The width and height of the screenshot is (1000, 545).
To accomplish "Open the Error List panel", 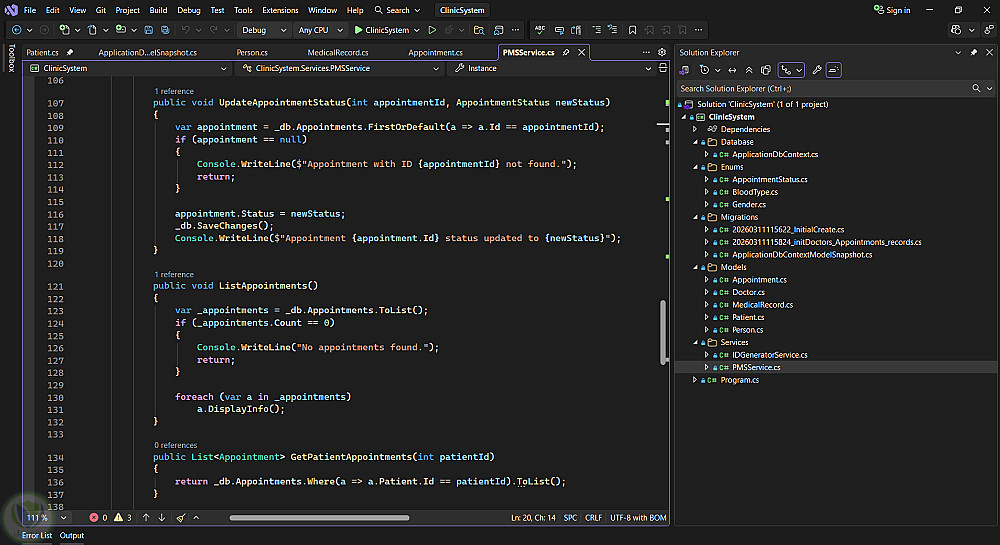I will [37, 536].
